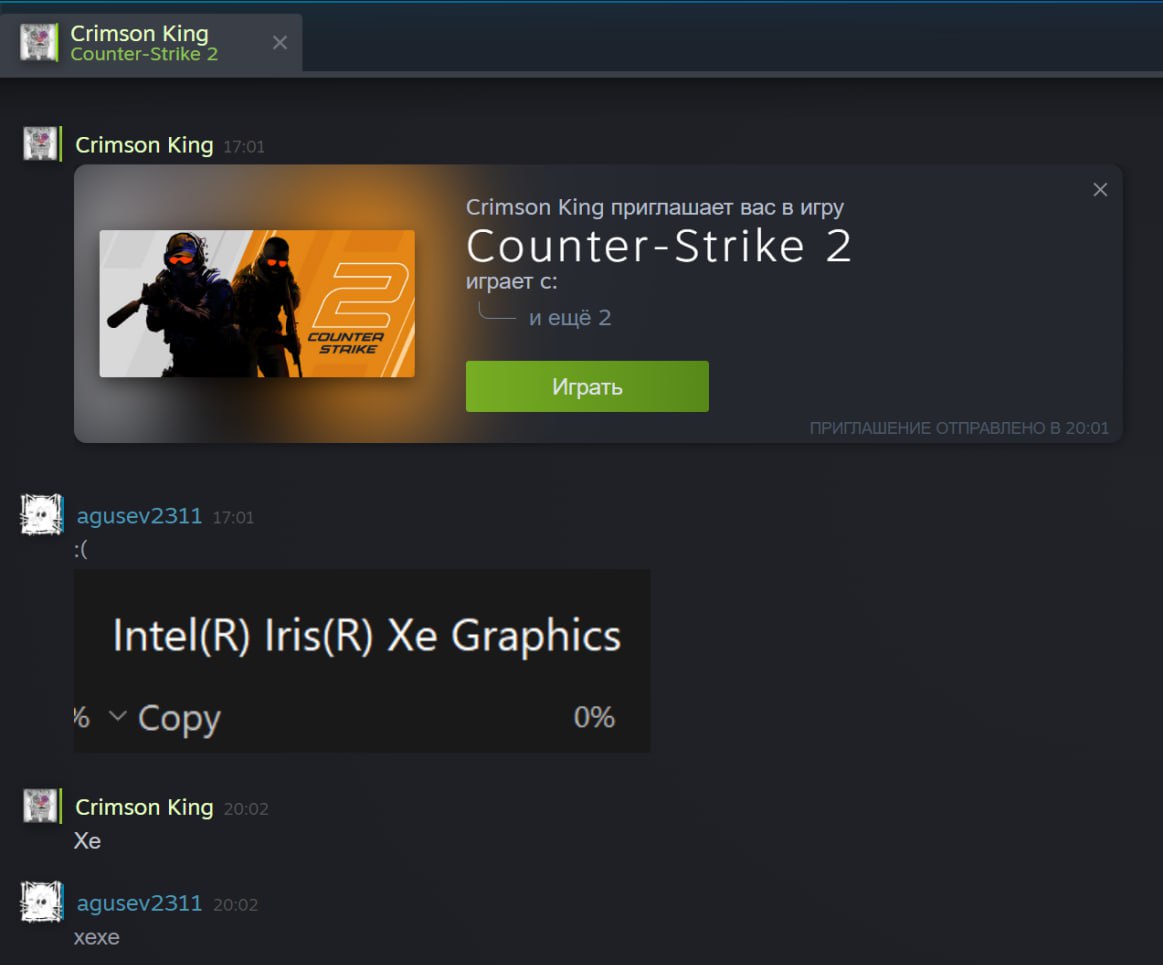1163x965 pixels.
Task: Click the Counter-Strike 2 banner artwork
Action: 257,304
